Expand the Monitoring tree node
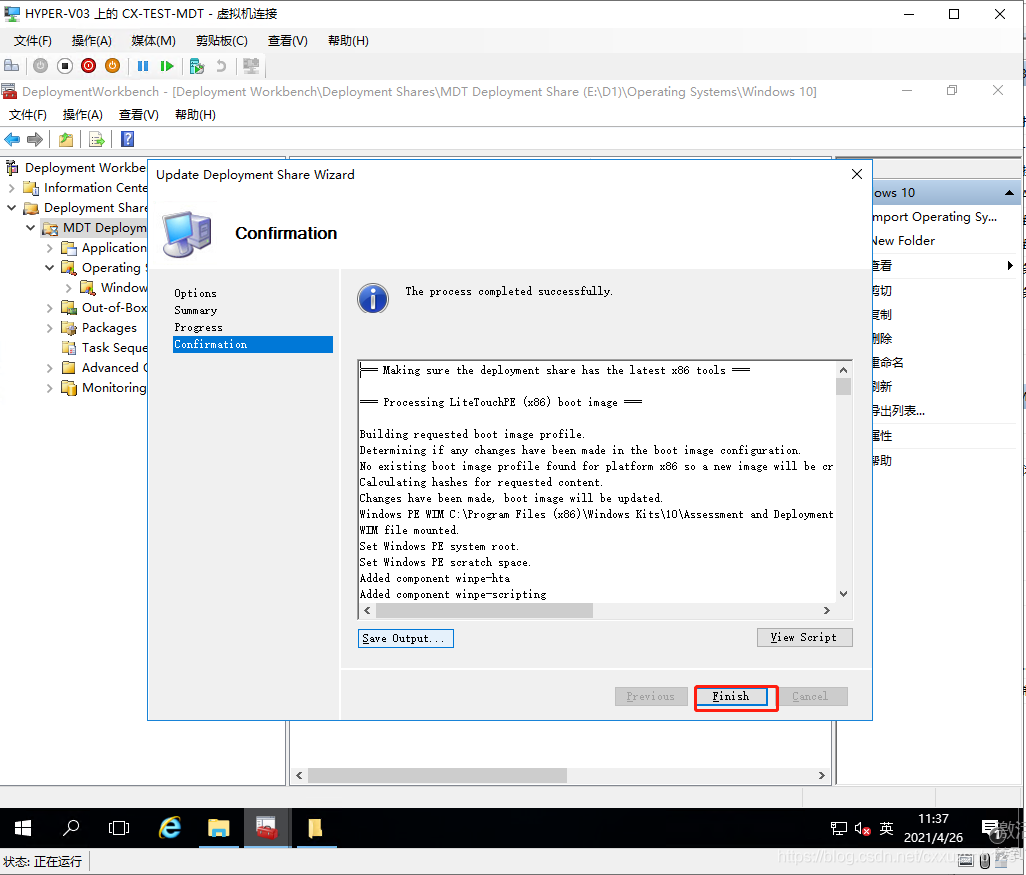The height and width of the screenshot is (875, 1026). coord(50,388)
